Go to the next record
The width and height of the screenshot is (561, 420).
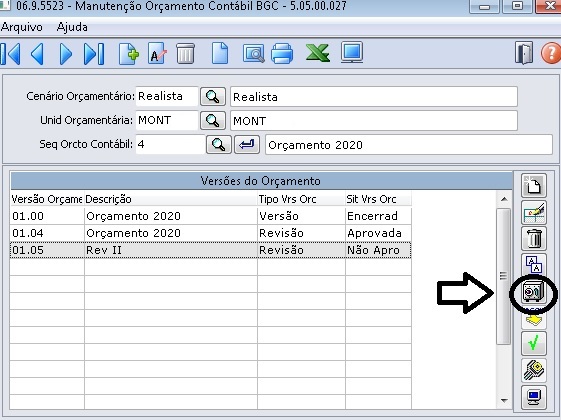pyautogui.click(x=65, y=54)
